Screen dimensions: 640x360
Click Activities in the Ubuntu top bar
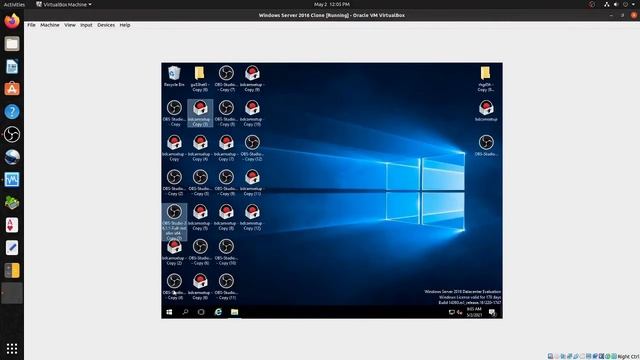pyautogui.click(x=14, y=4)
